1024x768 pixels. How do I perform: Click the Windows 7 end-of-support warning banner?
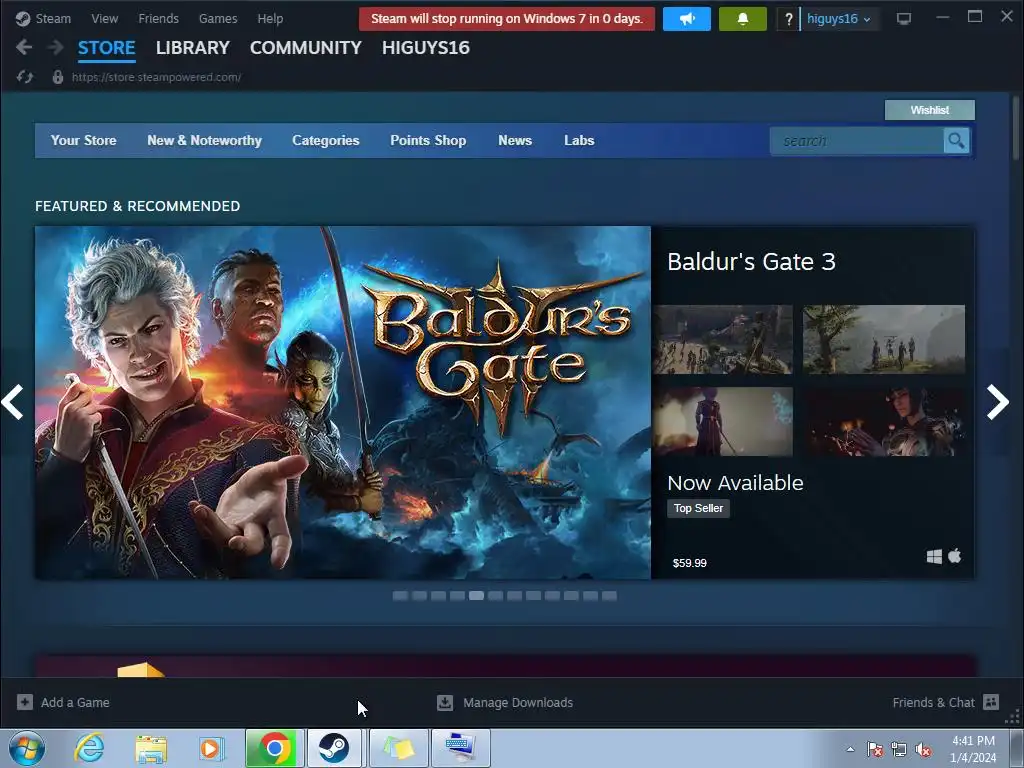[507, 19]
